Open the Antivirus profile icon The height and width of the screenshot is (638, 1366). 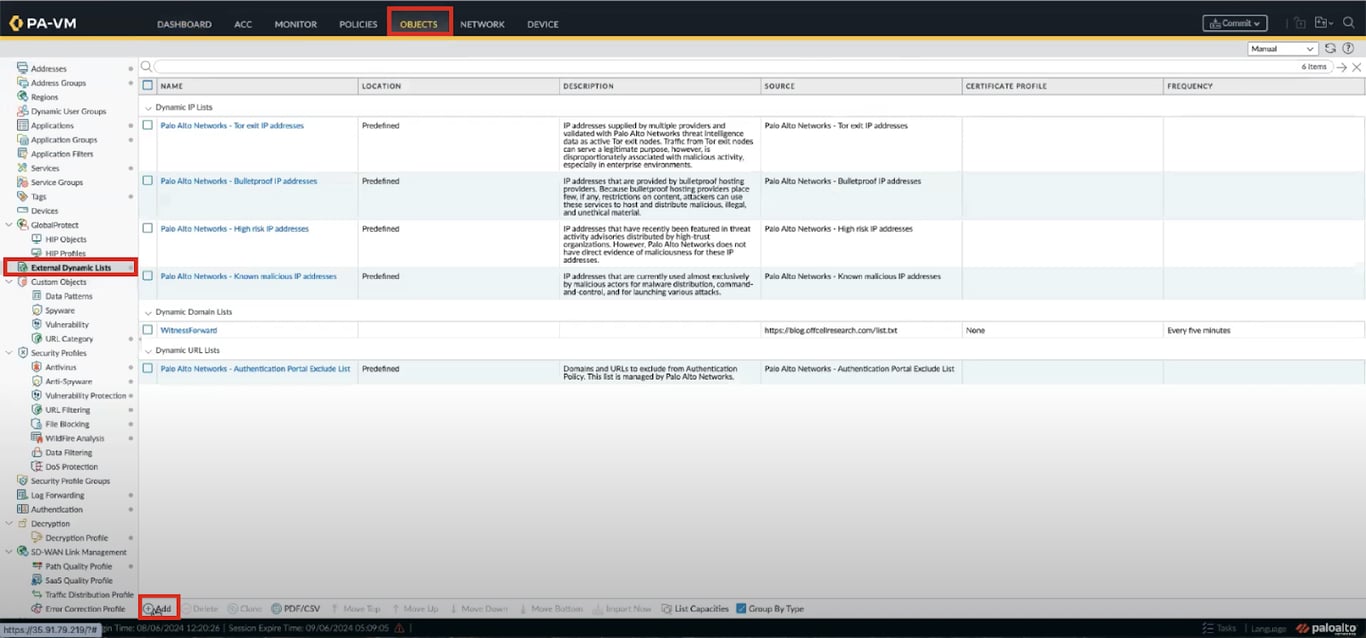pos(36,367)
